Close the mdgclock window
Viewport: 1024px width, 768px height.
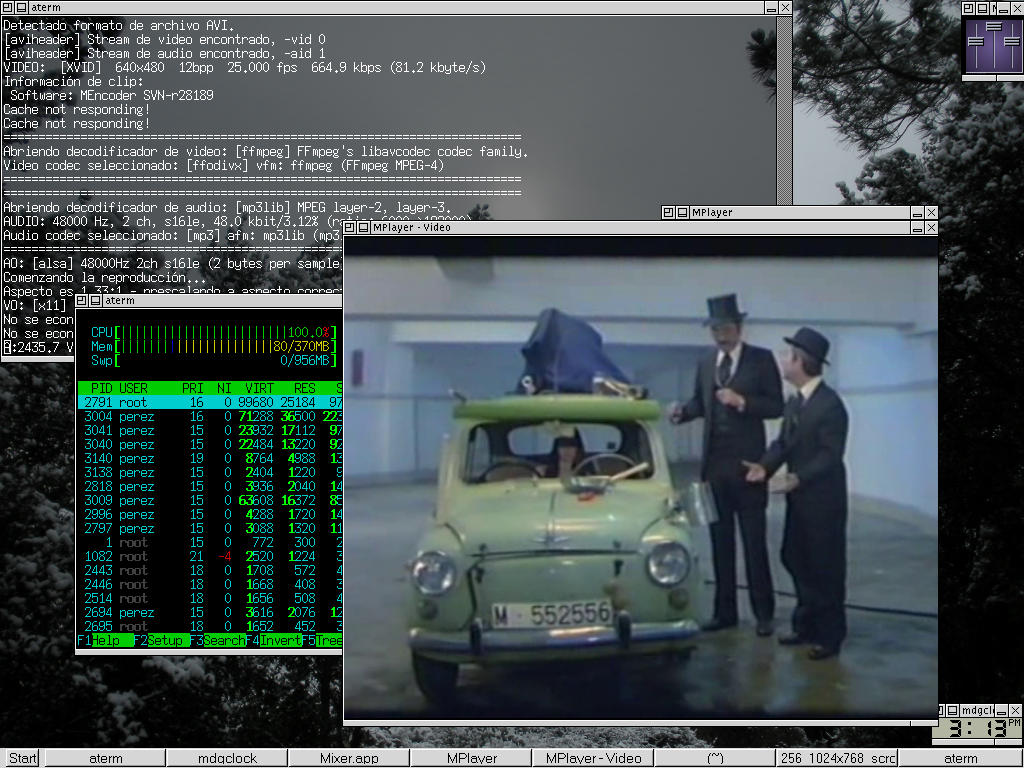[x=1015, y=710]
